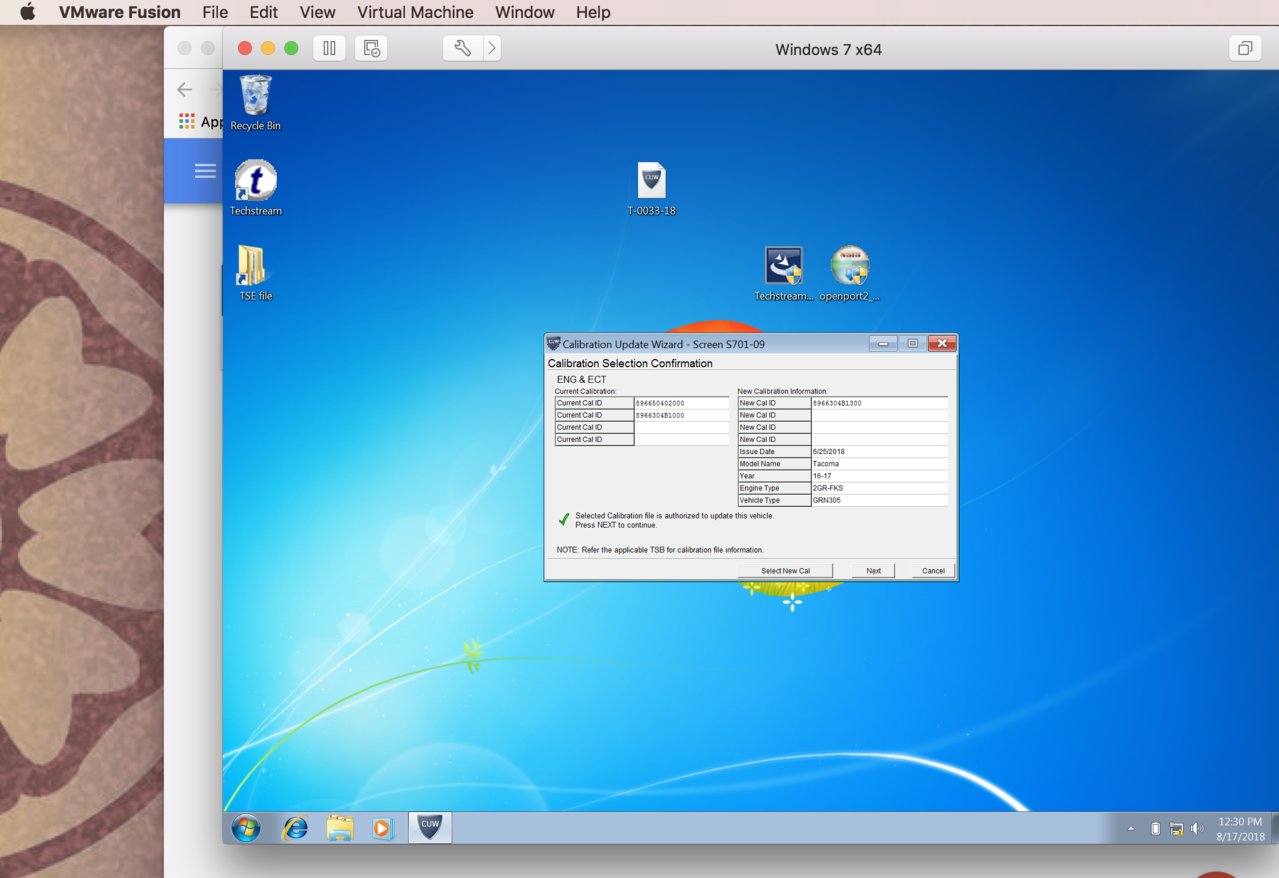
Task: Enter VMware Unity view at title bar right
Action: point(1245,48)
